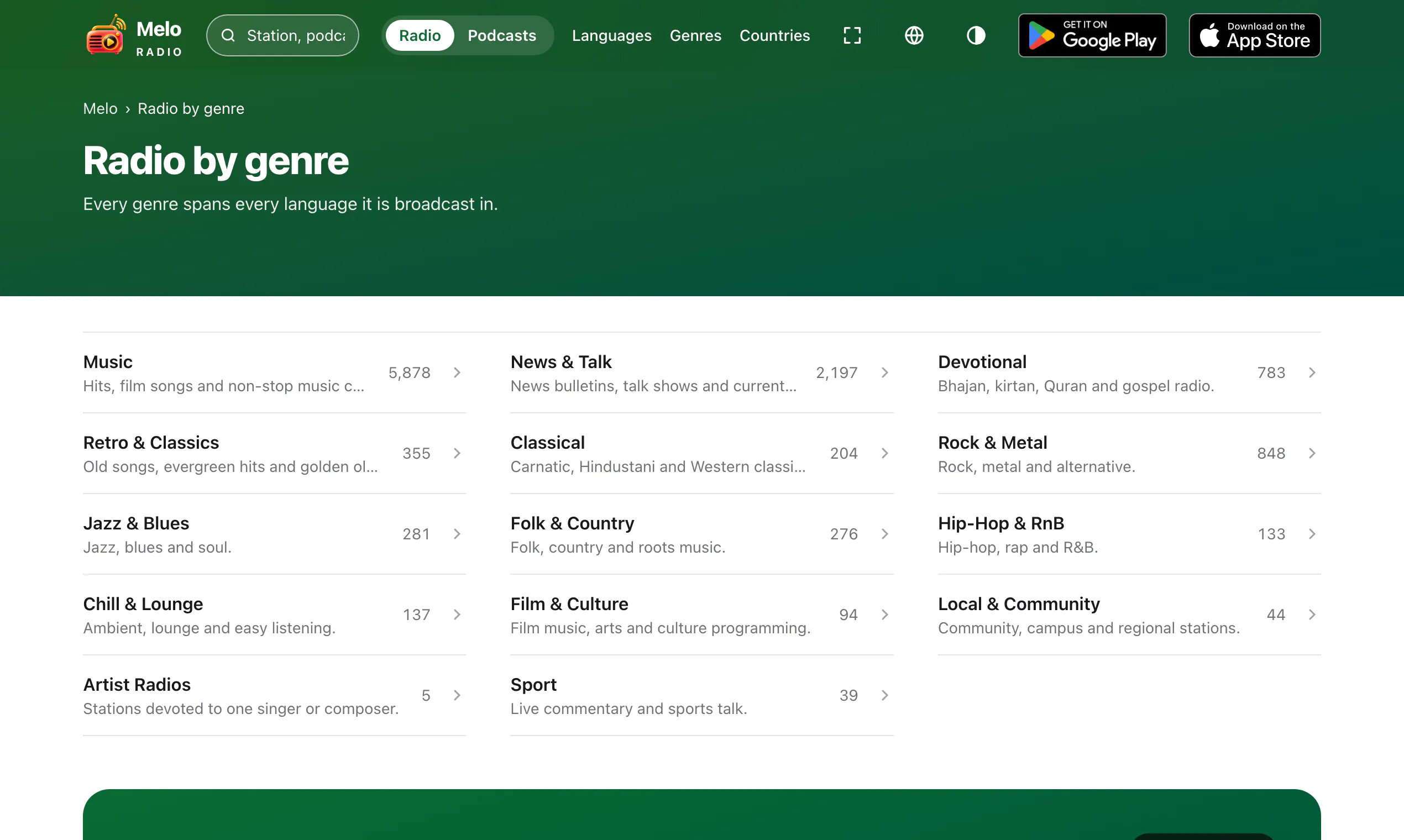Viewport: 1404px width, 840px height.
Task: Click Jazz & Blues chevron arrow
Action: tap(457, 534)
